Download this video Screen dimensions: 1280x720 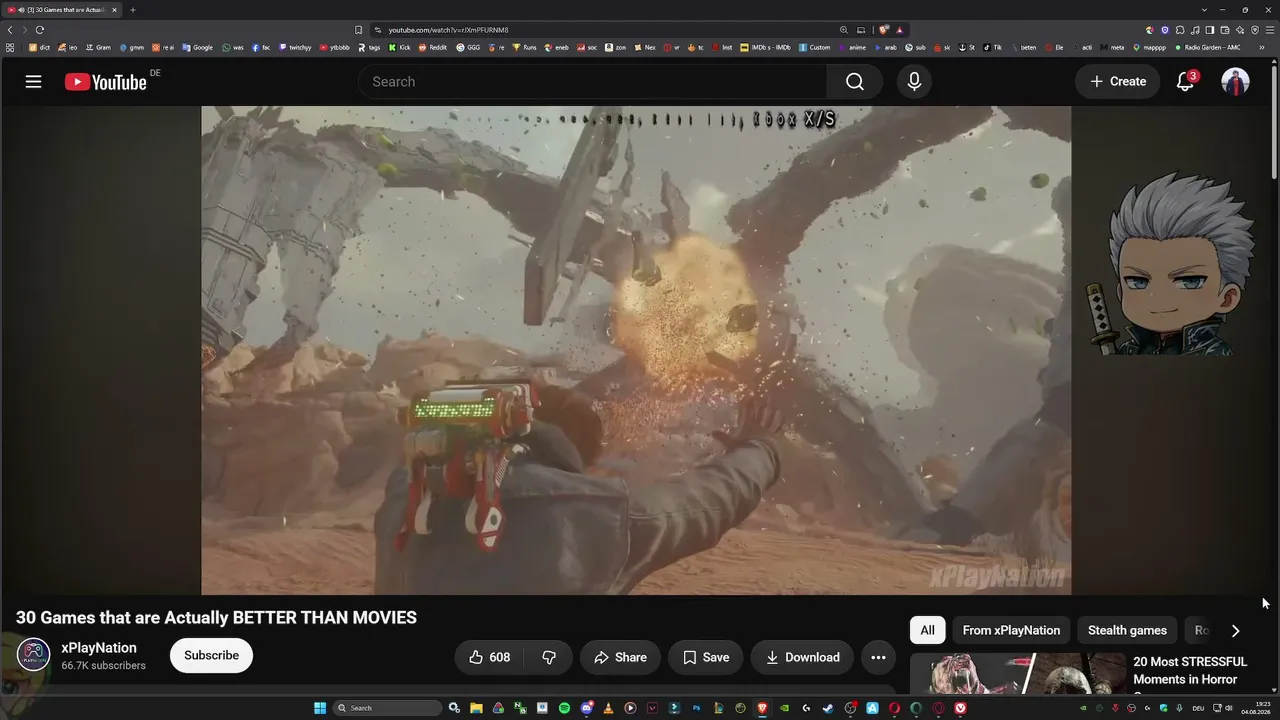point(802,657)
